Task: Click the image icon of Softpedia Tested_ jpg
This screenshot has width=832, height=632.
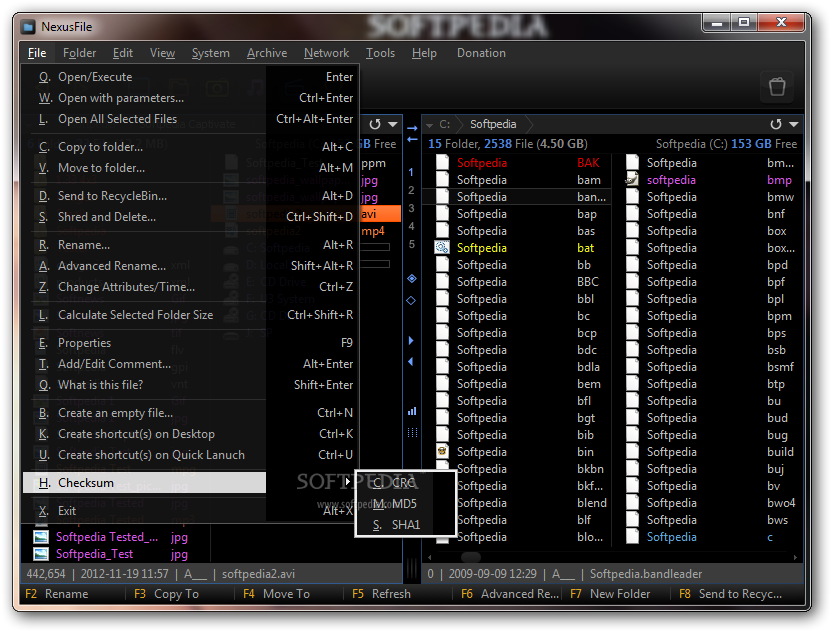Action: (x=41, y=537)
